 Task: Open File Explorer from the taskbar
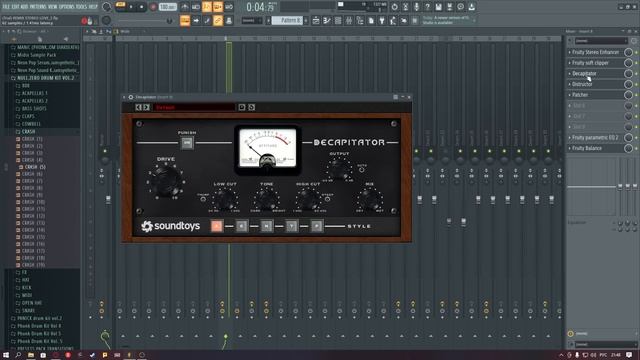31,355
